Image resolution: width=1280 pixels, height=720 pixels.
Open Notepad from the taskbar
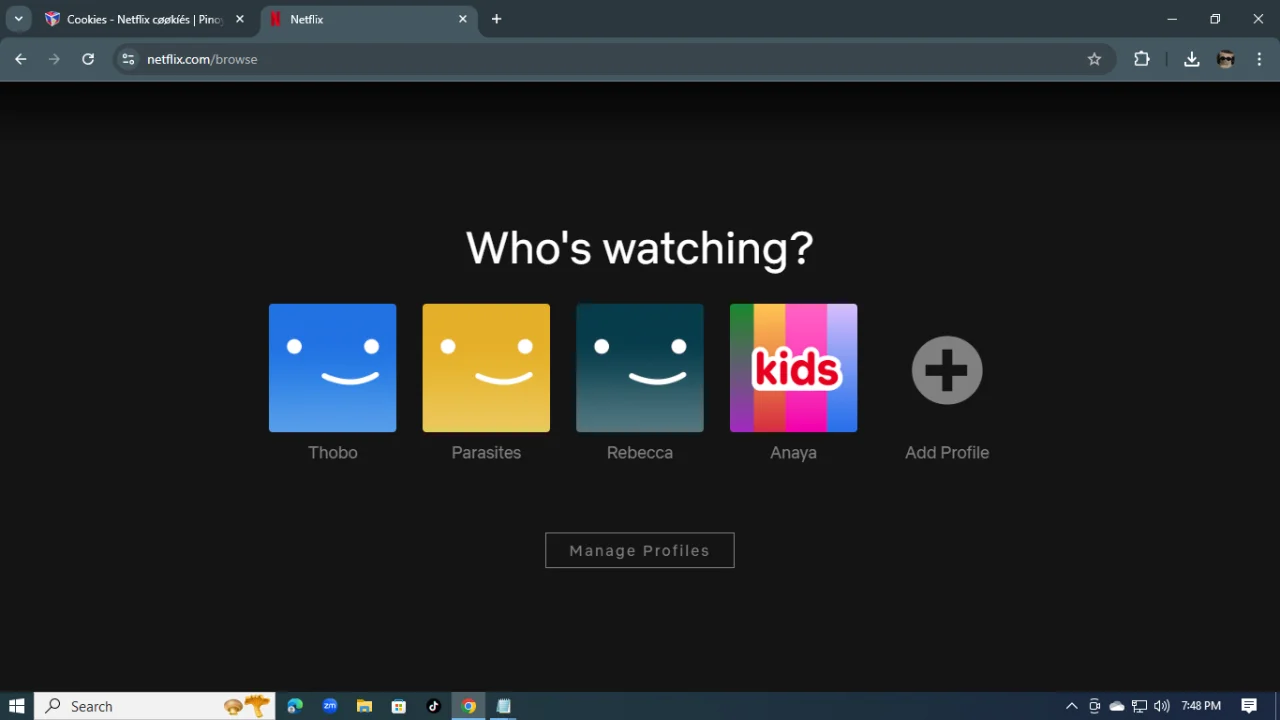(503, 706)
